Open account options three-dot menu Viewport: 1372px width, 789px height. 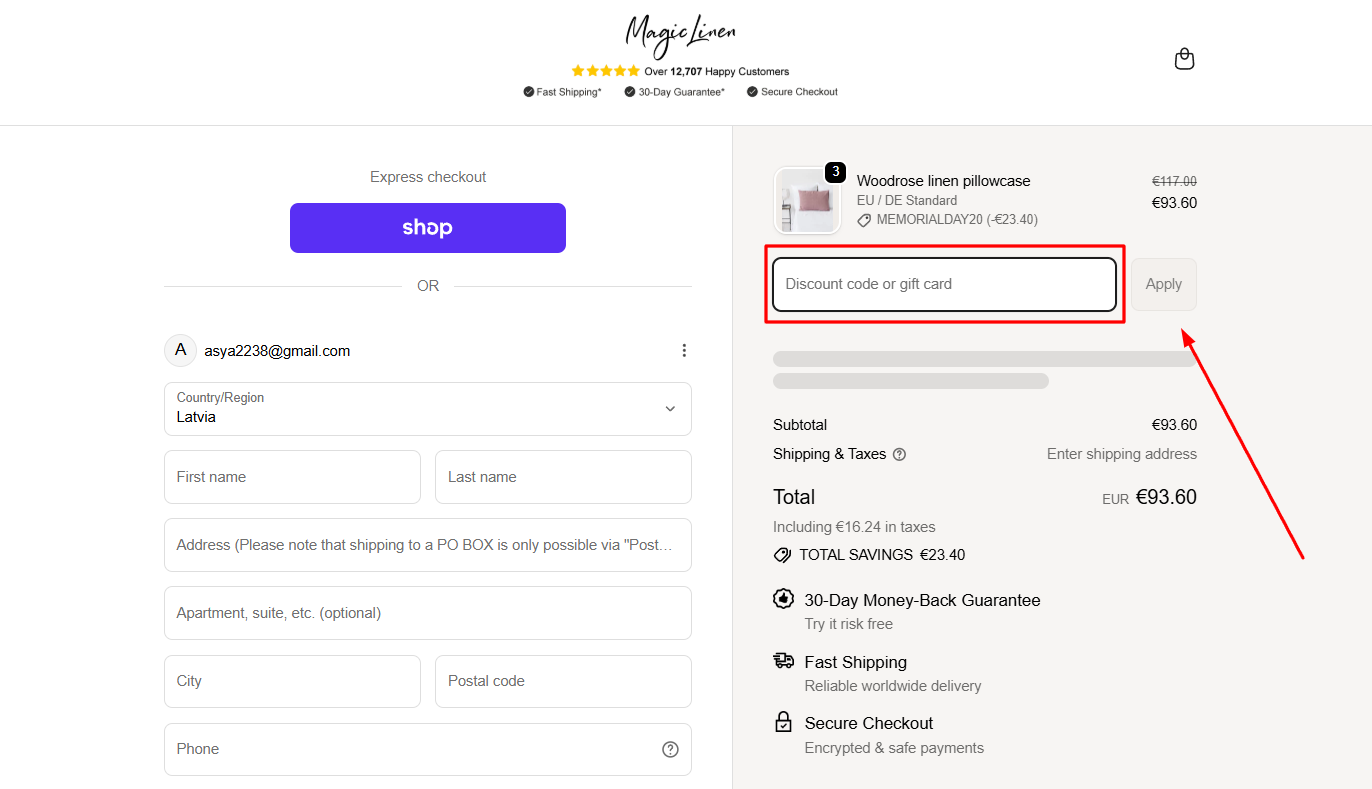[x=684, y=350]
